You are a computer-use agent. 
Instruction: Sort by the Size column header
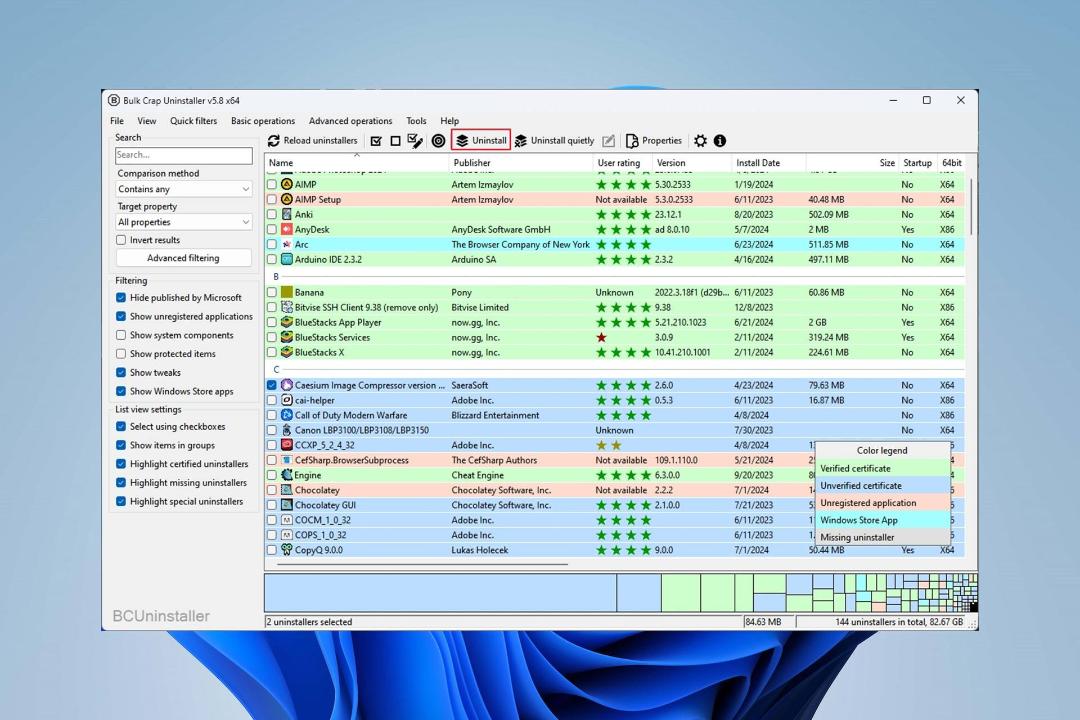coord(852,163)
